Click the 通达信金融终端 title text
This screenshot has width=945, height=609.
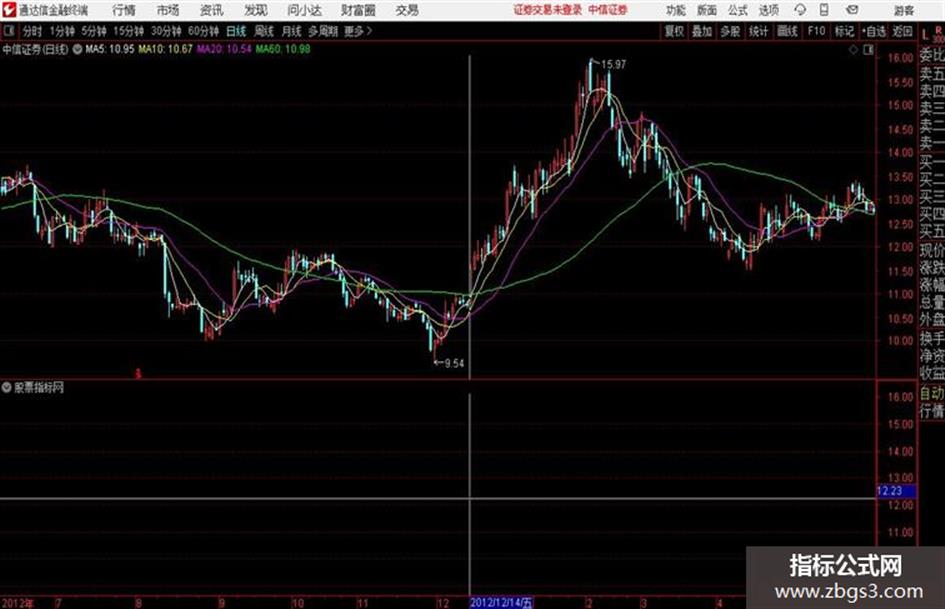coord(53,10)
